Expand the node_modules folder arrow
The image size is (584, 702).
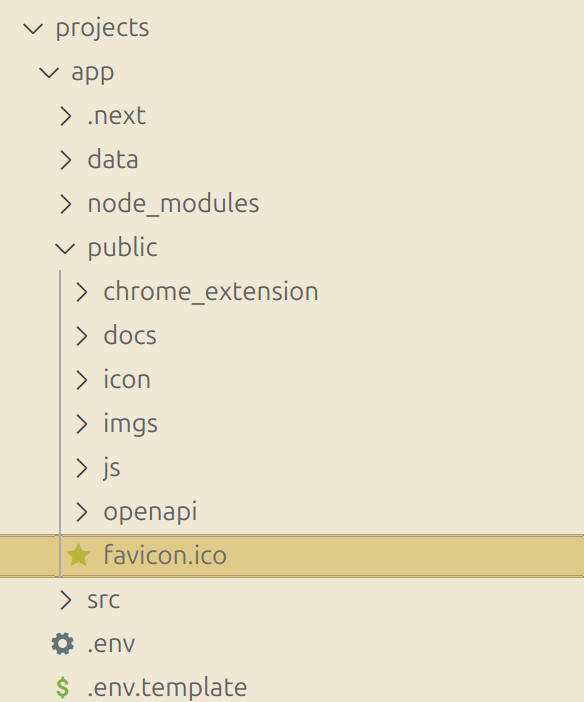(66, 204)
